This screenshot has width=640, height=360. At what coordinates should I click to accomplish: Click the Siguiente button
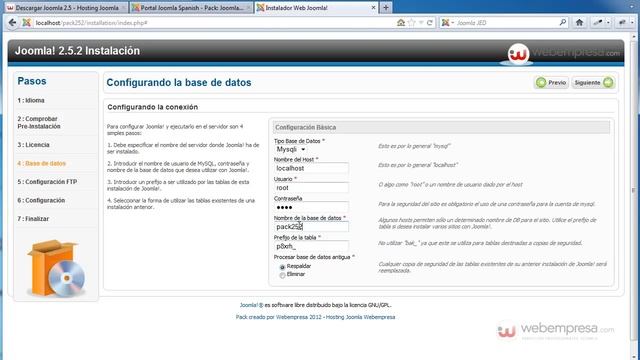[x=593, y=82]
